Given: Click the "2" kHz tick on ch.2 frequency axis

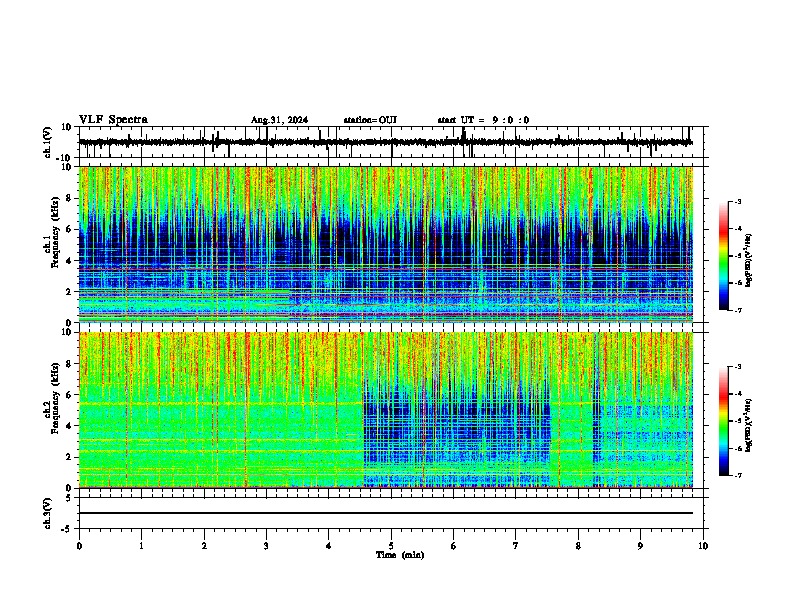Looking at the screenshot, I should tap(70, 457).
